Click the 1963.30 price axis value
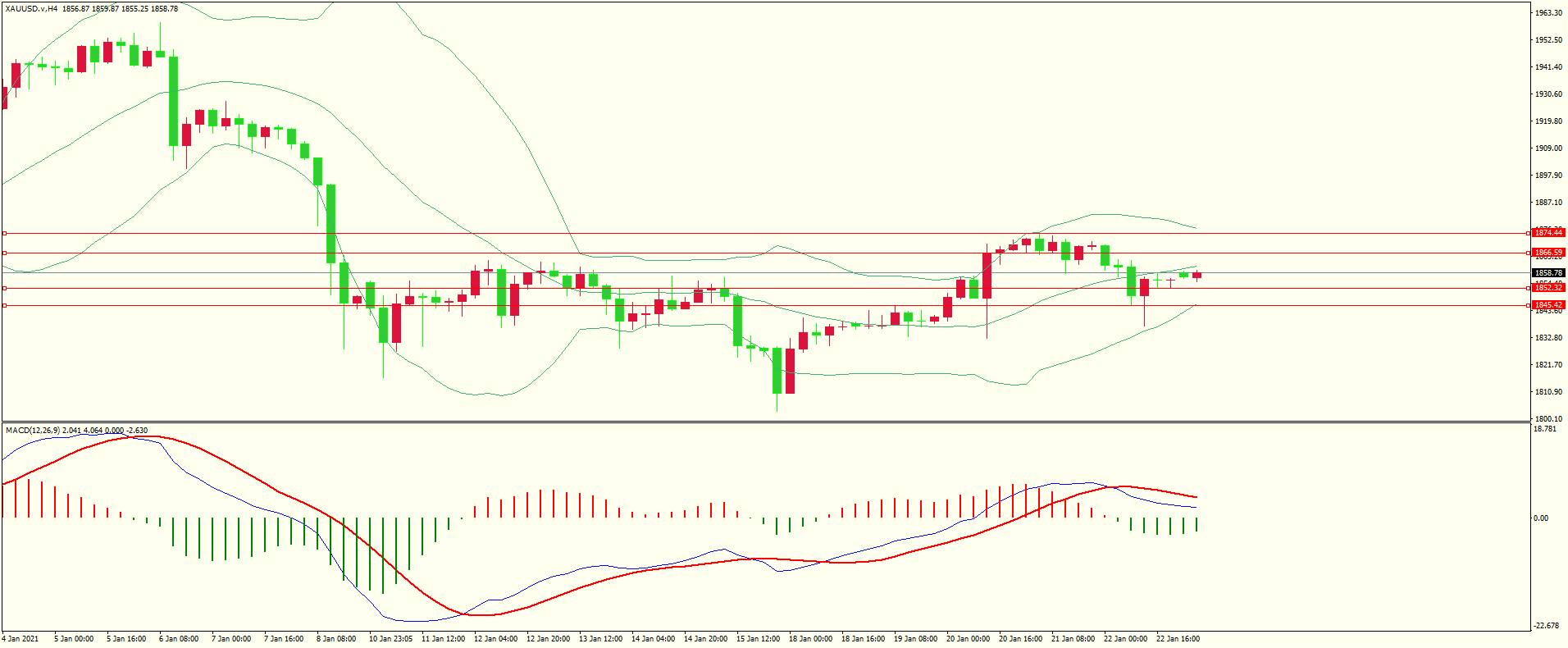The height and width of the screenshot is (648, 1568). point(1548,13)
